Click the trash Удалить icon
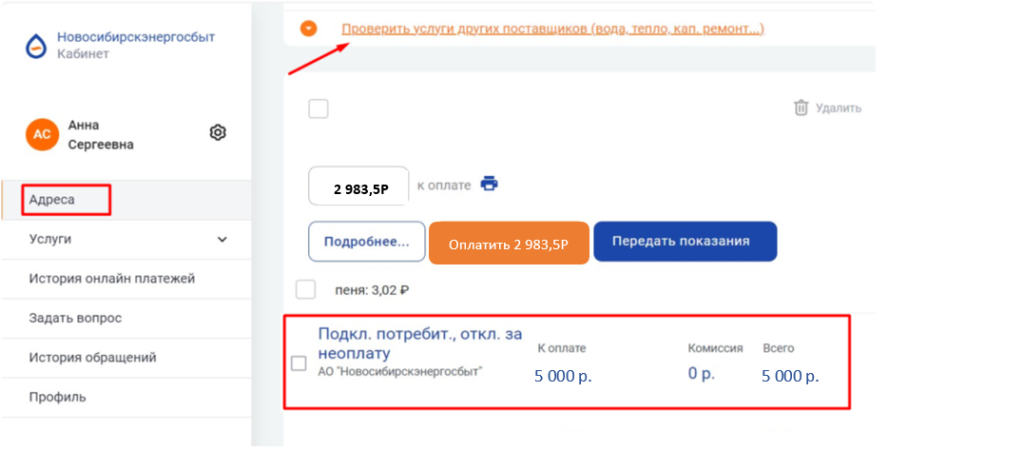This screenshot has width=1024, height=451. pos(800,107)
